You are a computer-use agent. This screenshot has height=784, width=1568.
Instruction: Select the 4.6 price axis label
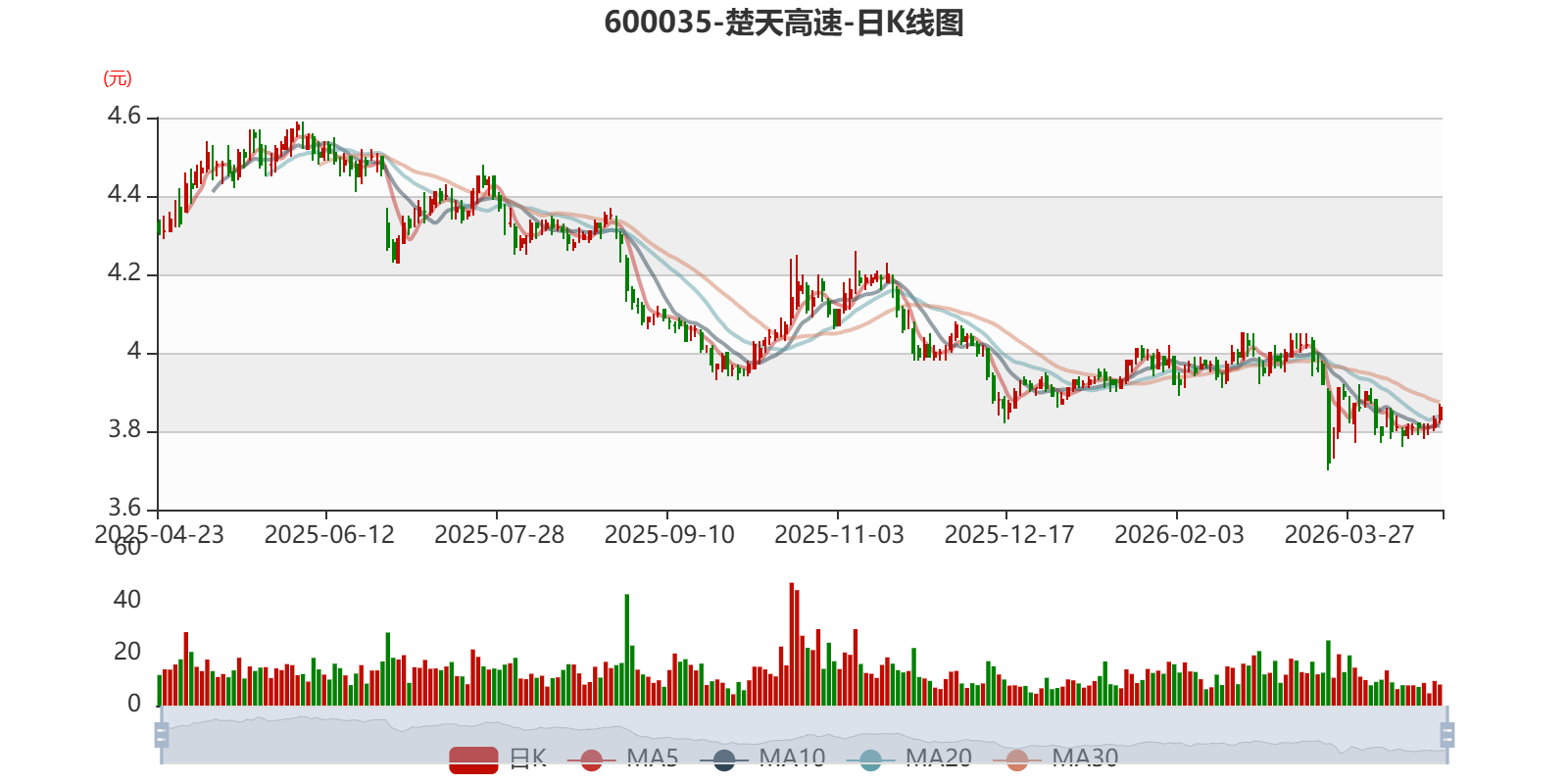[124, 117]
